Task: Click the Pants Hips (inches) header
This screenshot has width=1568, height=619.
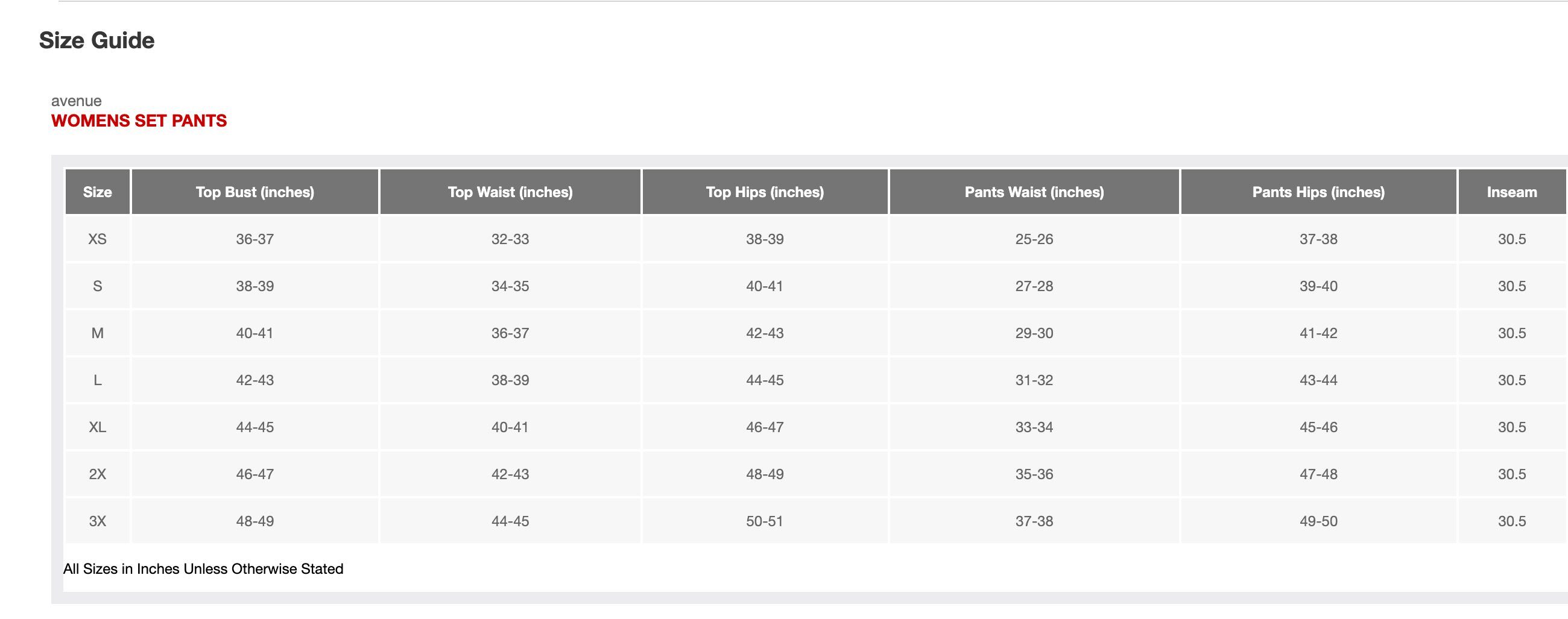Action: tap(1318, 192)
